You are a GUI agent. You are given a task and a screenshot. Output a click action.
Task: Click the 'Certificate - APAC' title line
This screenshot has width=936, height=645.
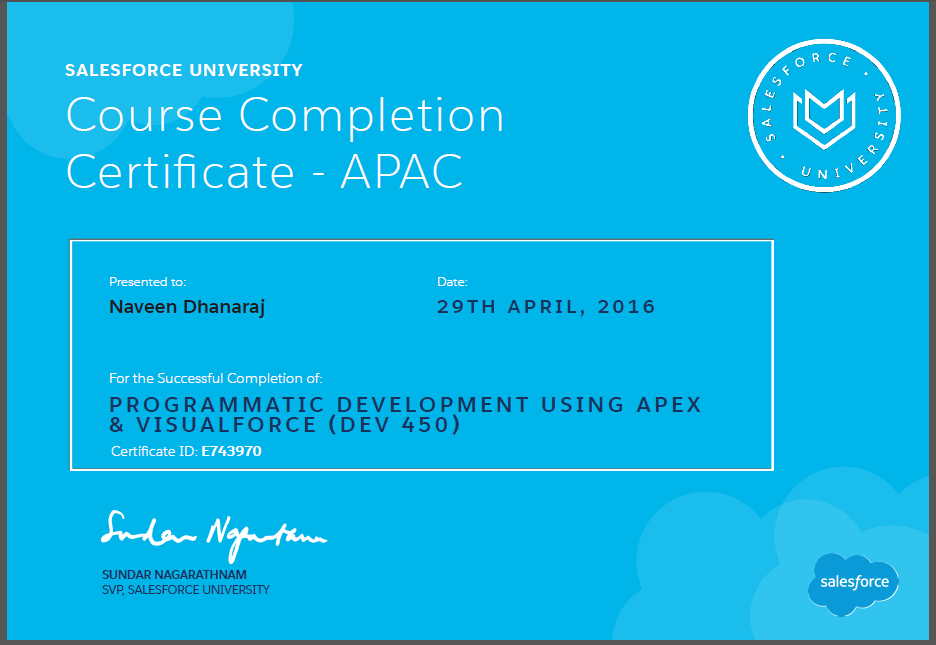[x=264, y=172]
